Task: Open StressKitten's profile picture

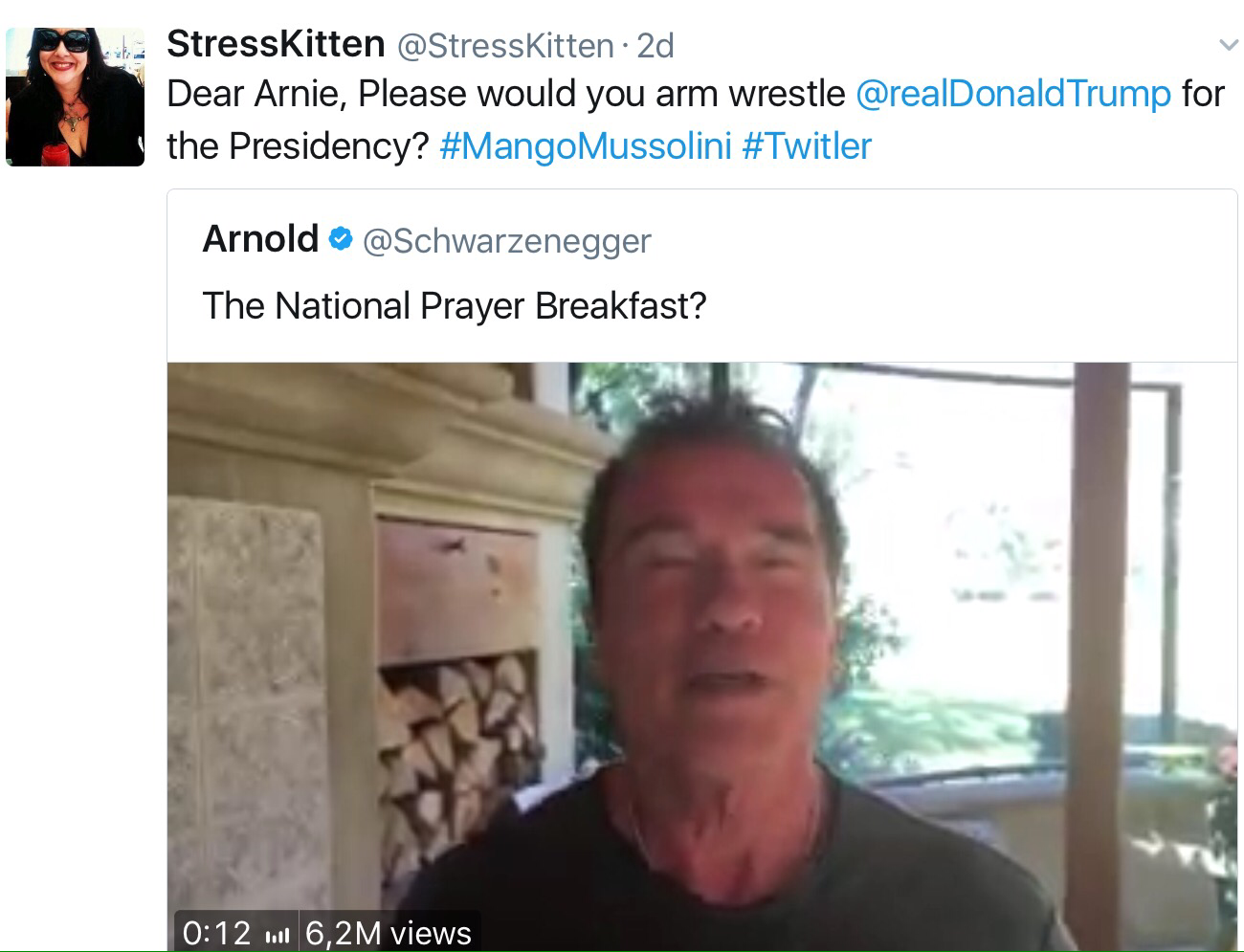Action: (75, 97)
